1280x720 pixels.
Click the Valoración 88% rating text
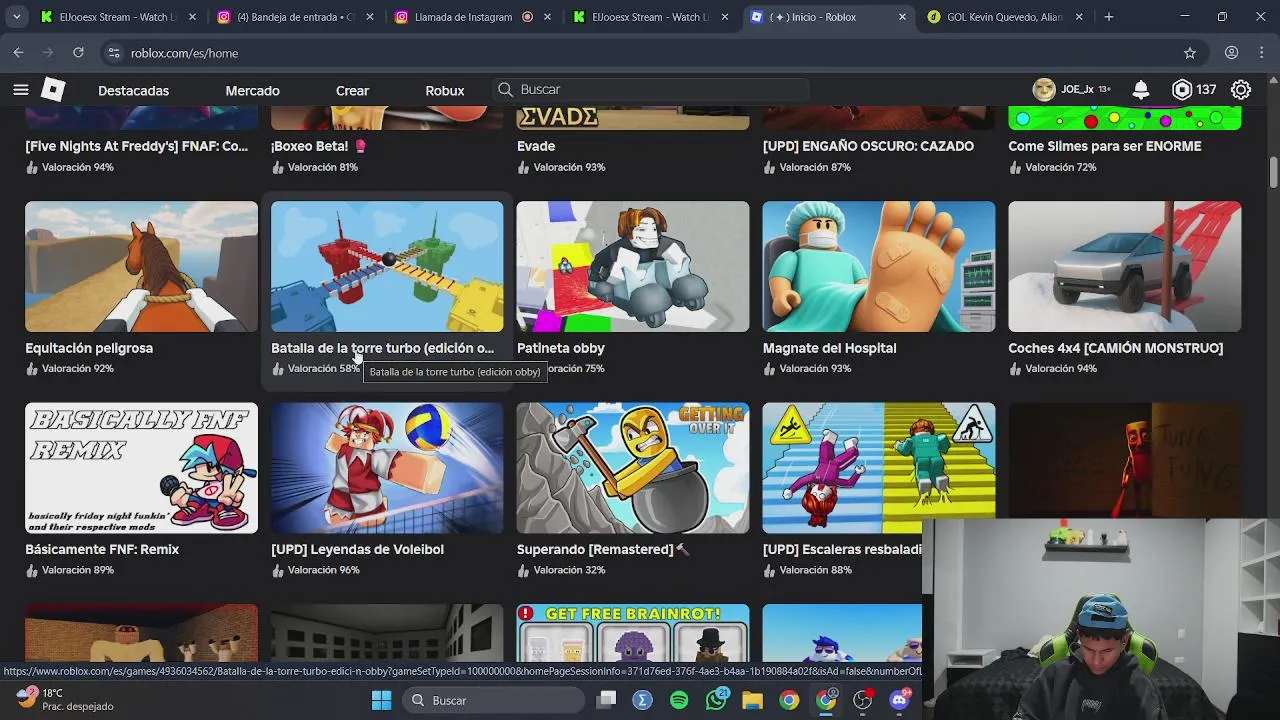(x=815, y=570)
